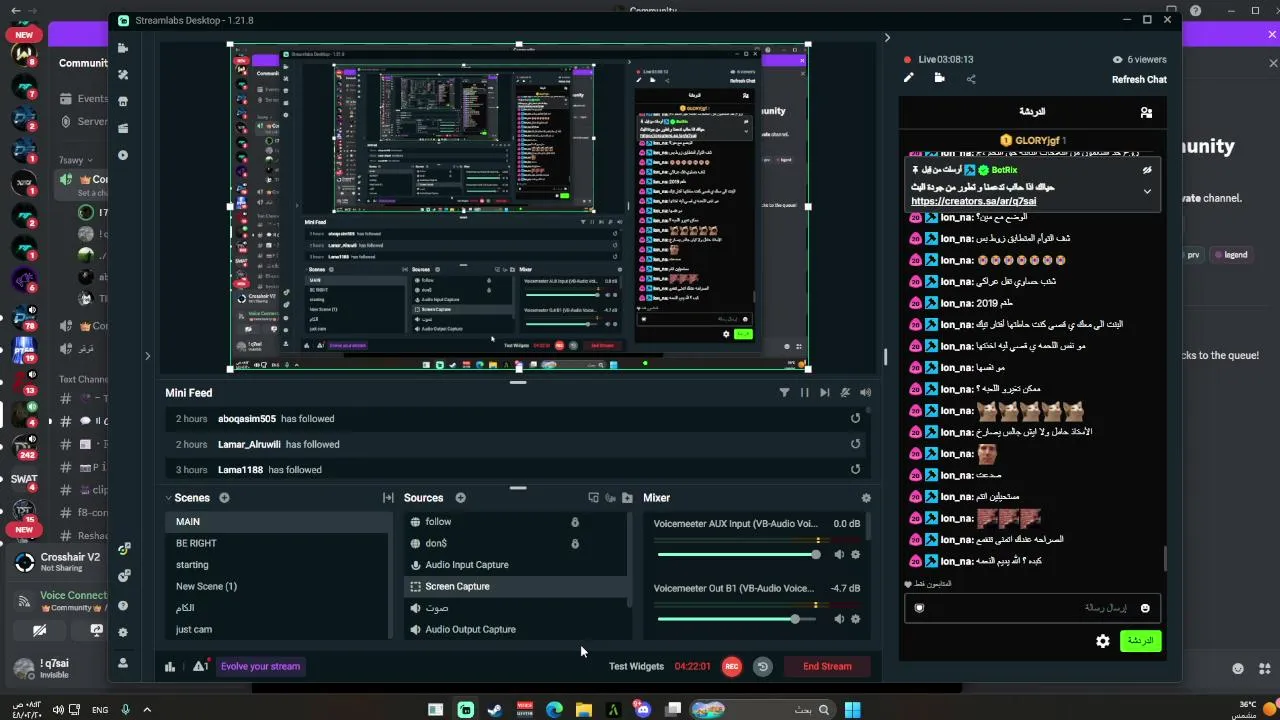Screen dimensions: 1280x720
Task: Toggle the replay buffer button
Action: (763, 666)
